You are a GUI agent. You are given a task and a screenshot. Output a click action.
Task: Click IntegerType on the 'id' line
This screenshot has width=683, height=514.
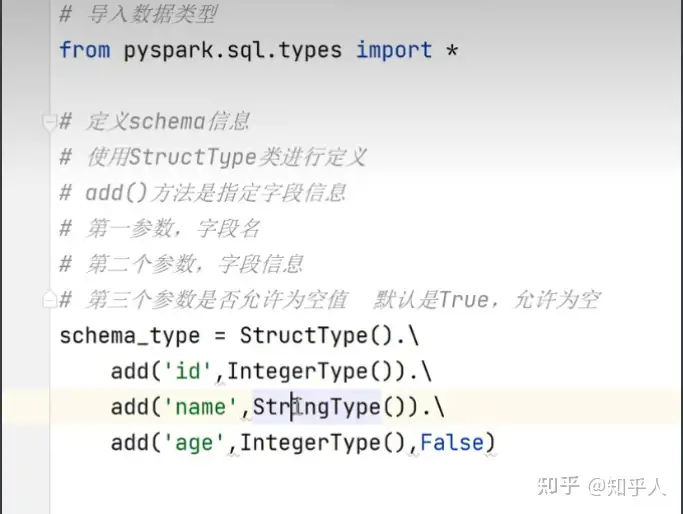[297, 372]
